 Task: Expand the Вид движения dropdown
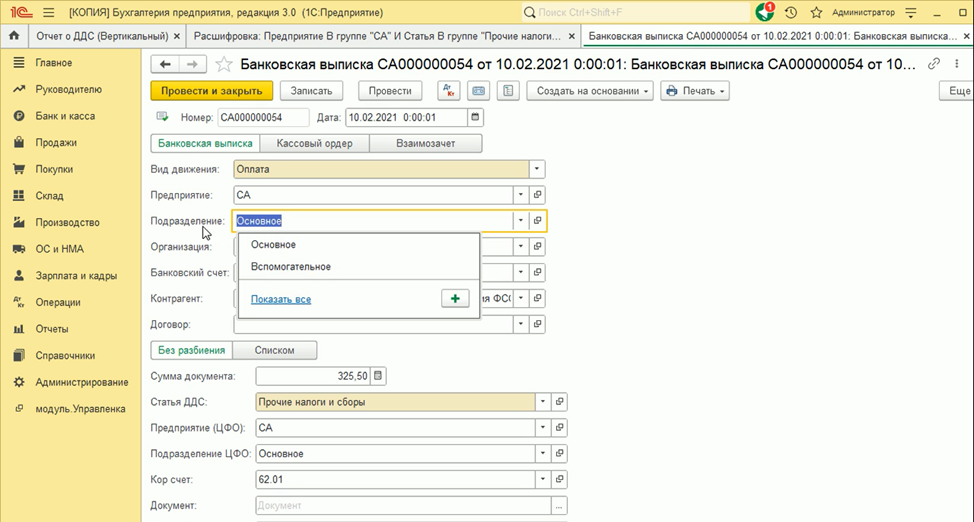coord(537,169)
